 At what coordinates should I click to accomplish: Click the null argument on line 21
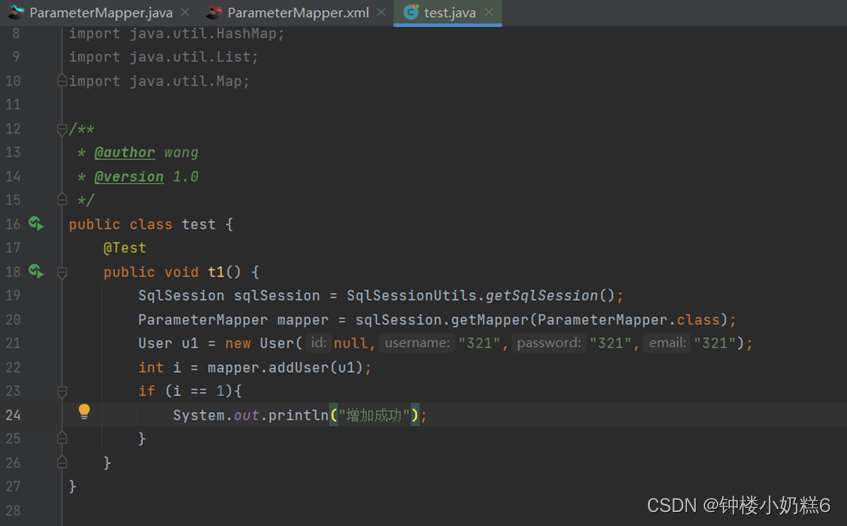click(351, 343)
